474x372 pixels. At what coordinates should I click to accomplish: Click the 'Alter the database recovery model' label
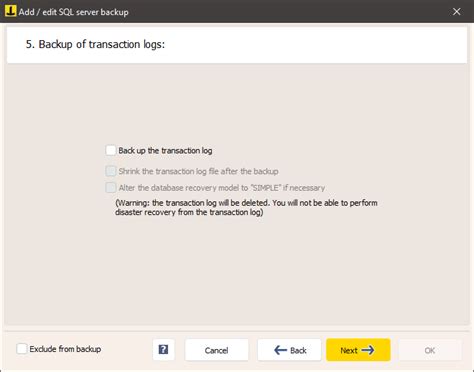coord(222,188)
